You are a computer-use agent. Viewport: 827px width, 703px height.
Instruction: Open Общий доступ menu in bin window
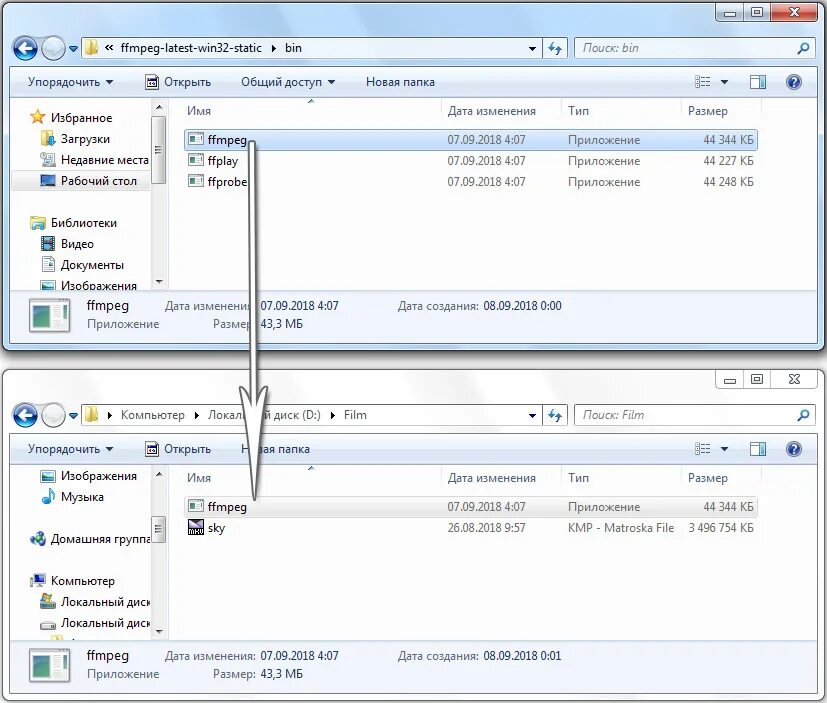(x=288, y=82)
